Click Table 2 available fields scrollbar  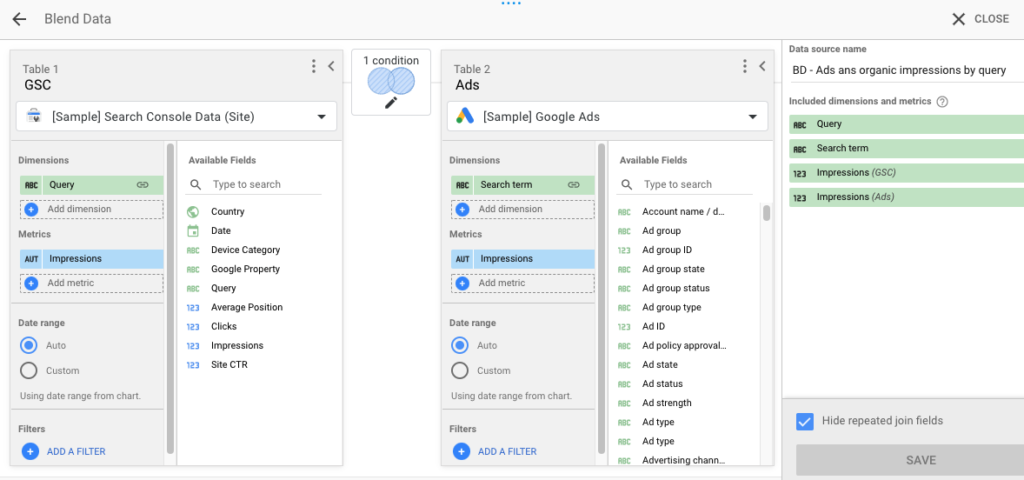coord(767,214)
